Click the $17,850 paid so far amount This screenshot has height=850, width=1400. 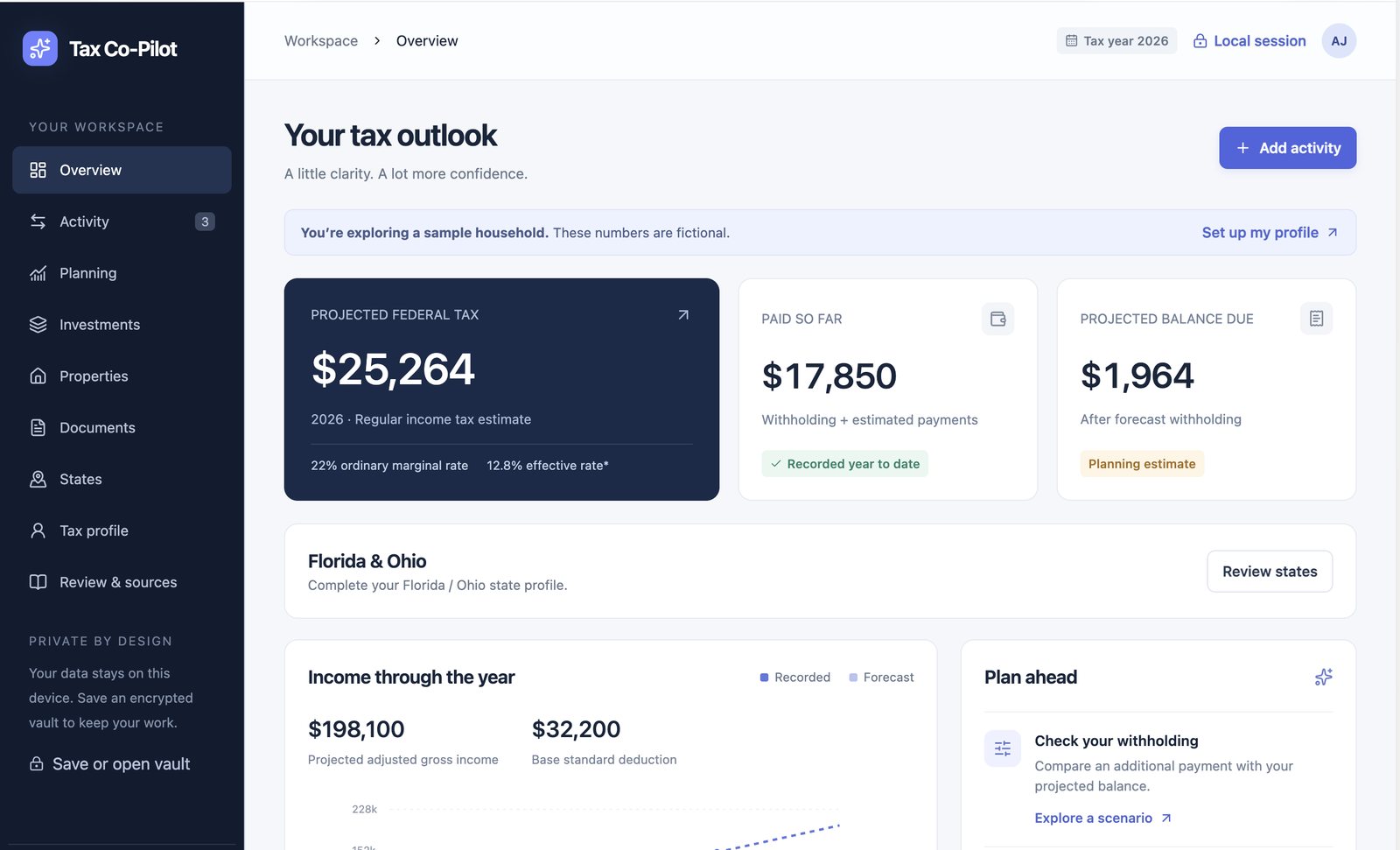pyautogui.click(x=829, y=376)
